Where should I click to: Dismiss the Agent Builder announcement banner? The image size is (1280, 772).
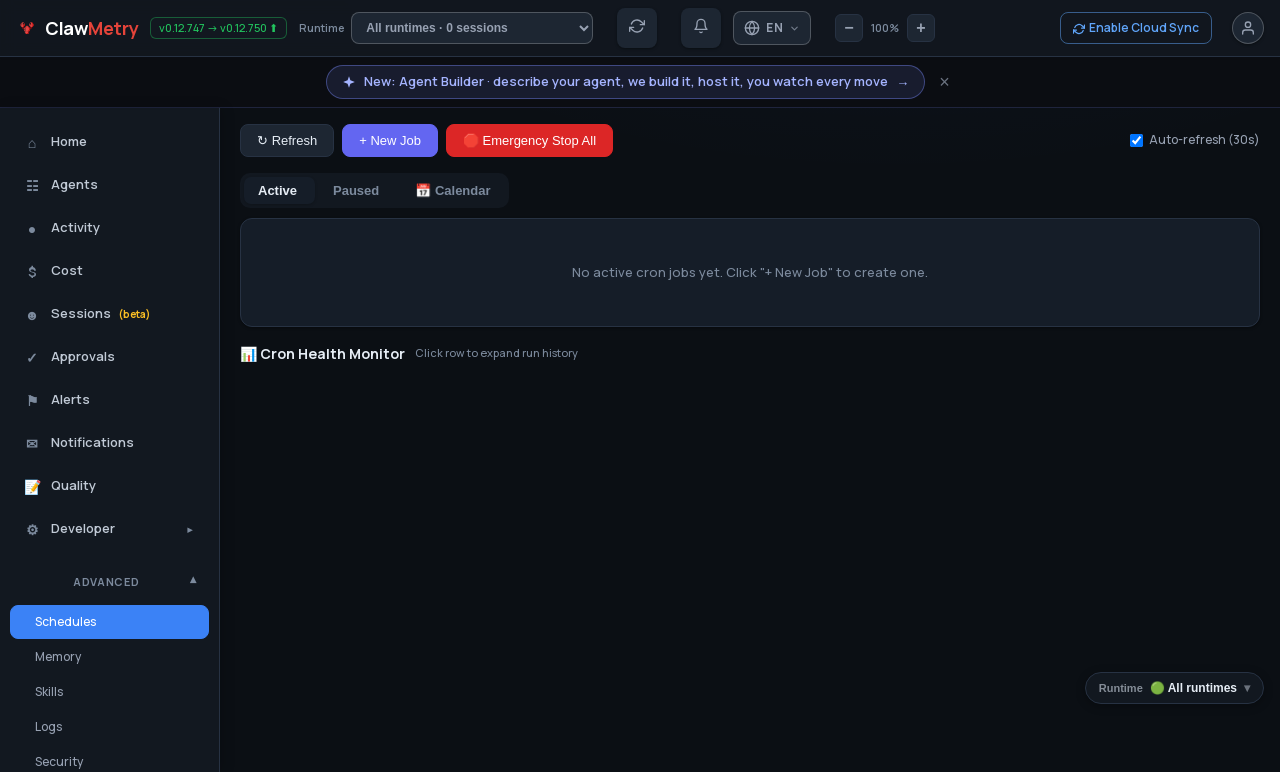click(x=944, y=82)
